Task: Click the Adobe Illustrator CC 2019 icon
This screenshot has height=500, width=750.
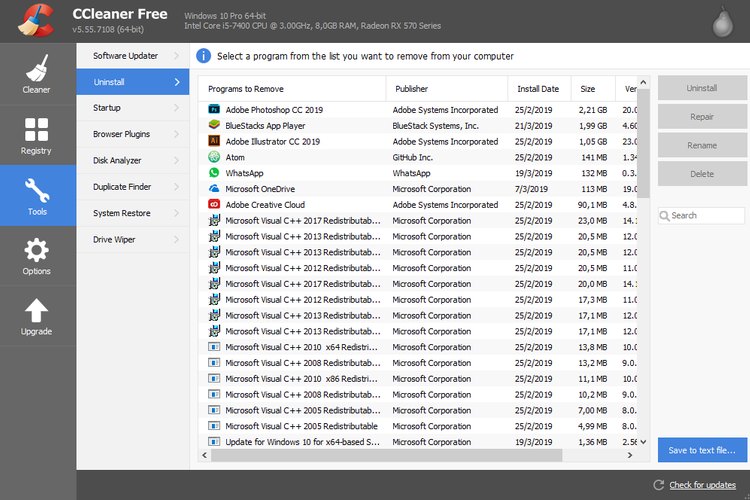Action: pos(214,141)
